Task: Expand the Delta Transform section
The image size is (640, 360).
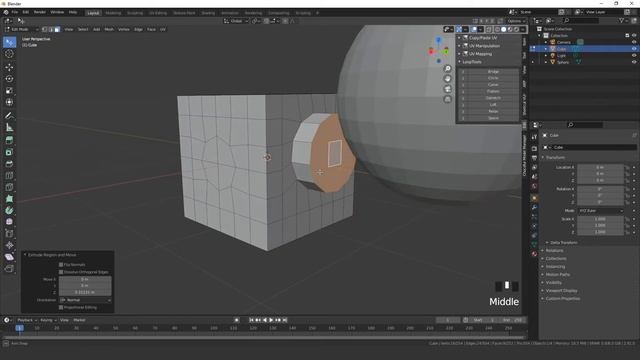Action: coord(563,242)
